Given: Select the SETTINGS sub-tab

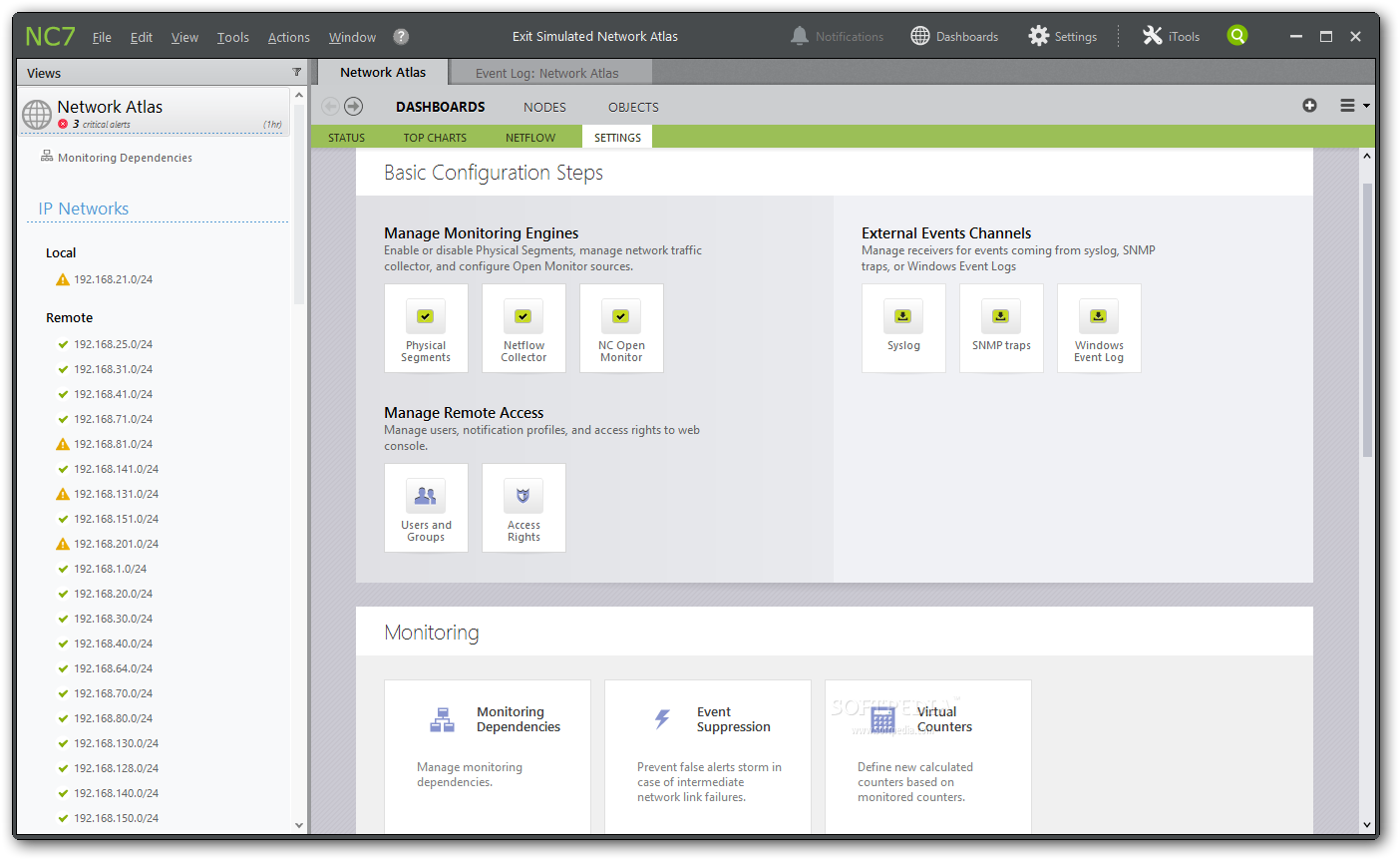Looking at the screenshot, I should click(618, 138).
